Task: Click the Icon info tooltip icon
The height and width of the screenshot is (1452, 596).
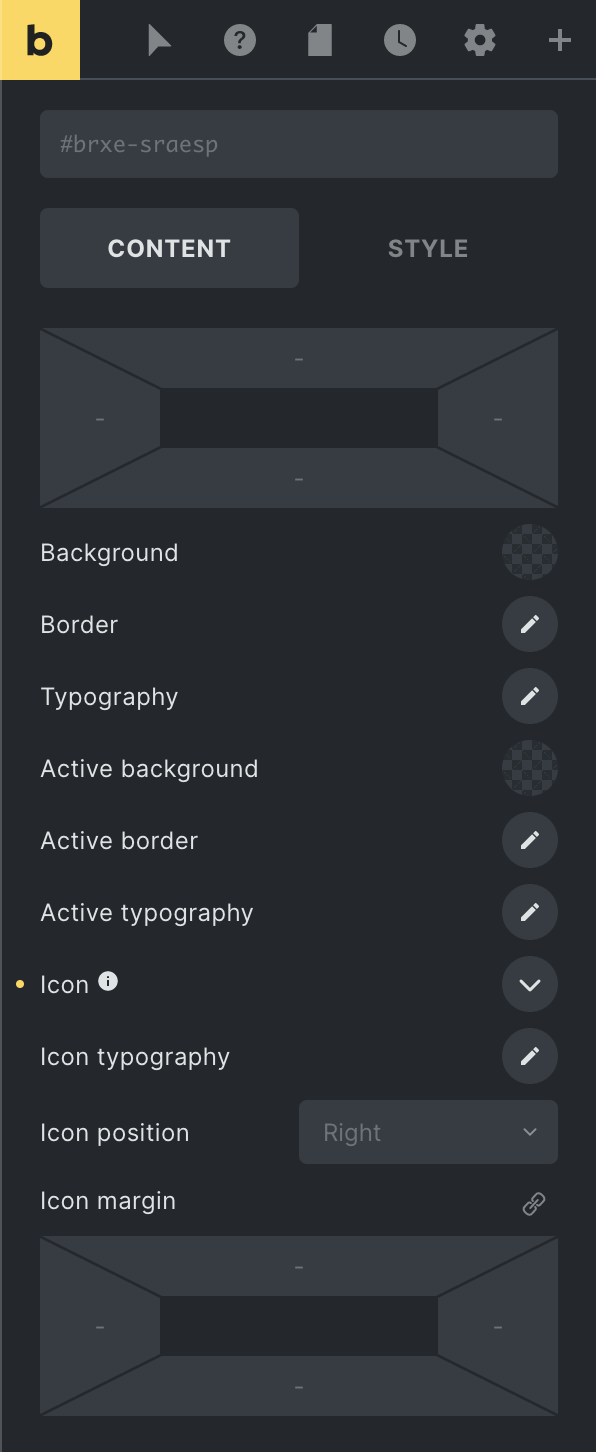Action: (108, 982)
